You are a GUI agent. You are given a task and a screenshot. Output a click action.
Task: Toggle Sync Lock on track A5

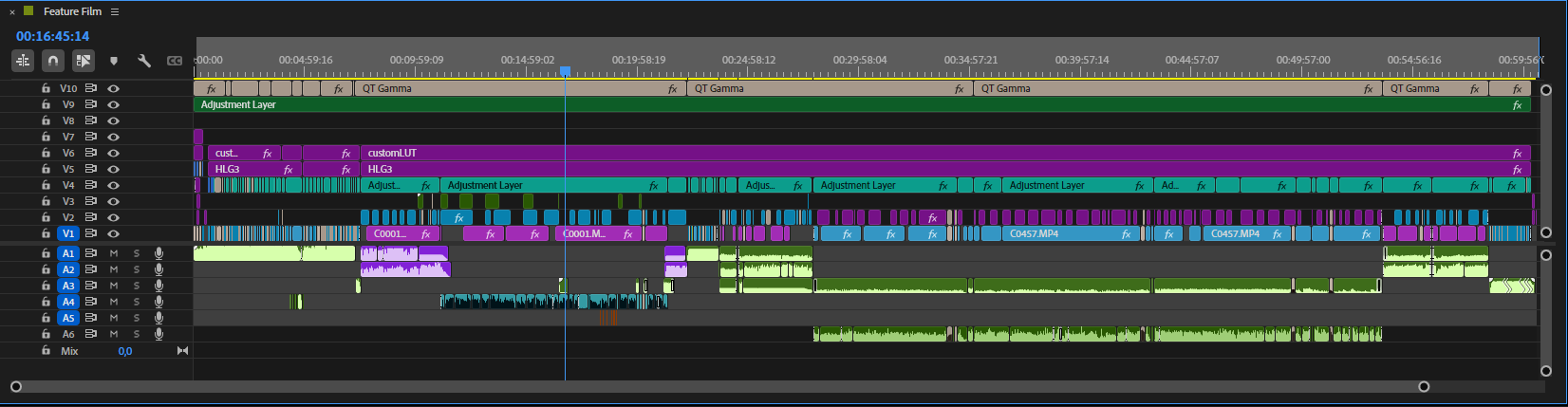[x=91, y=318]
